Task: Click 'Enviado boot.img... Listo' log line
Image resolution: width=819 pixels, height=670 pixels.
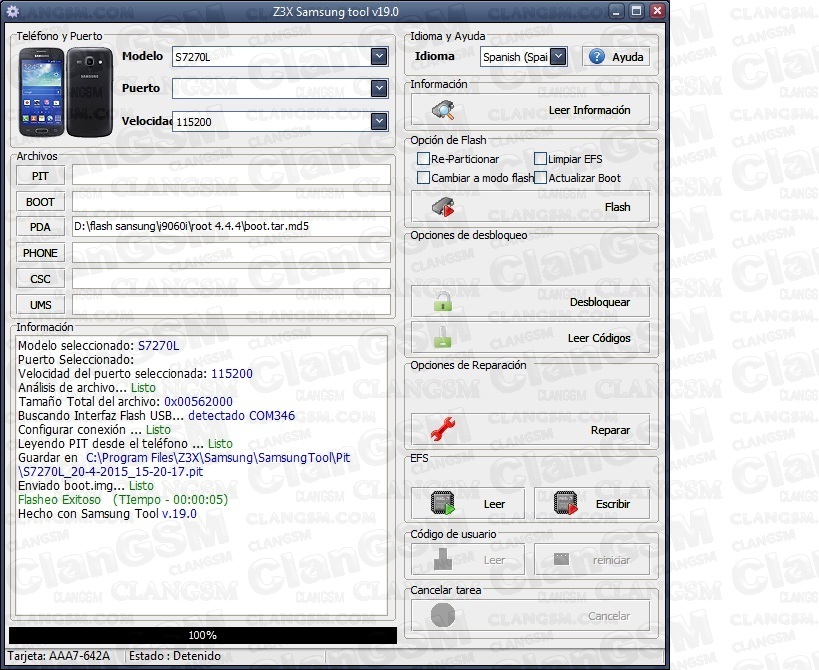Action: [86, 486]
